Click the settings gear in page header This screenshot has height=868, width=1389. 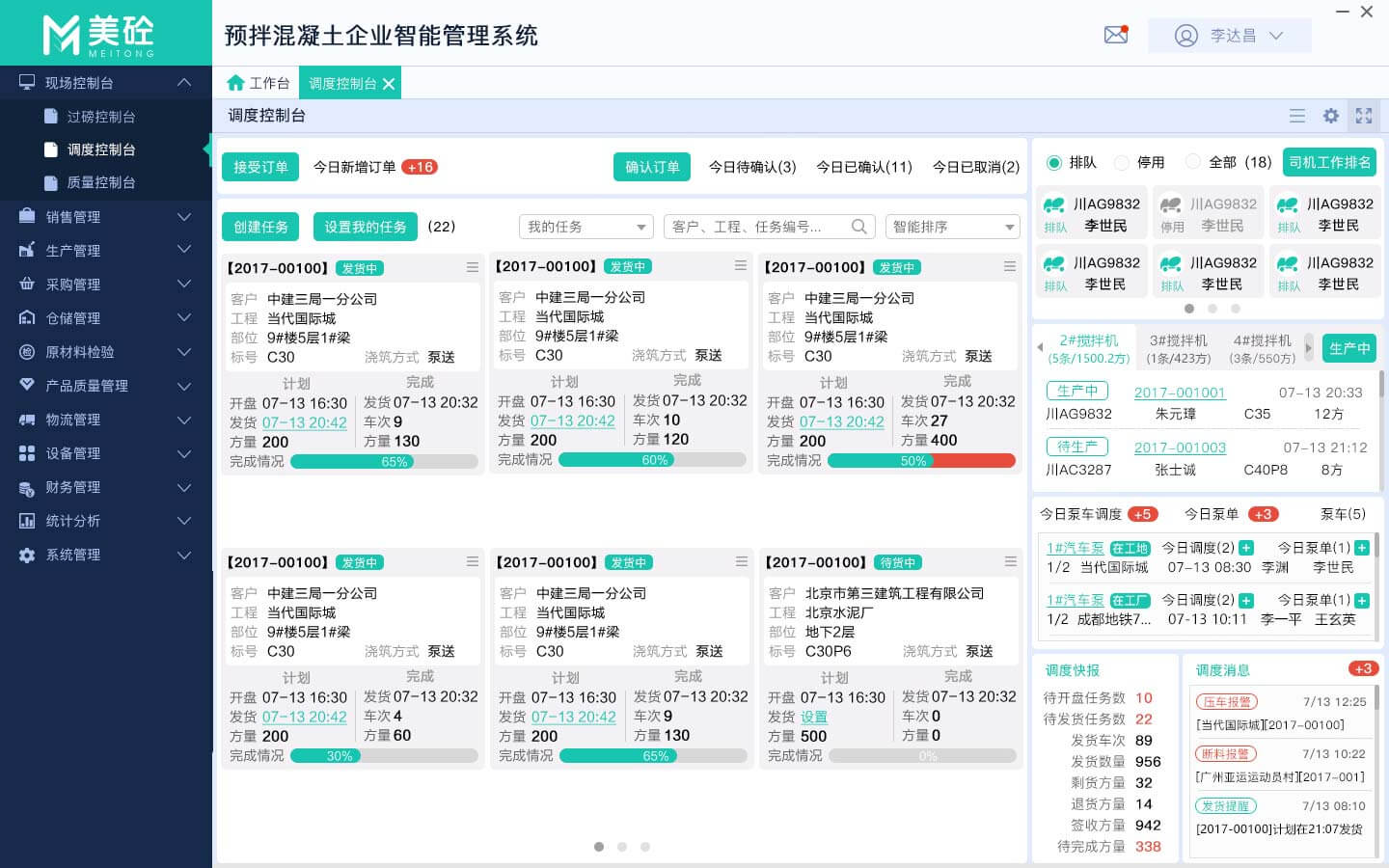click(1330, 116)
